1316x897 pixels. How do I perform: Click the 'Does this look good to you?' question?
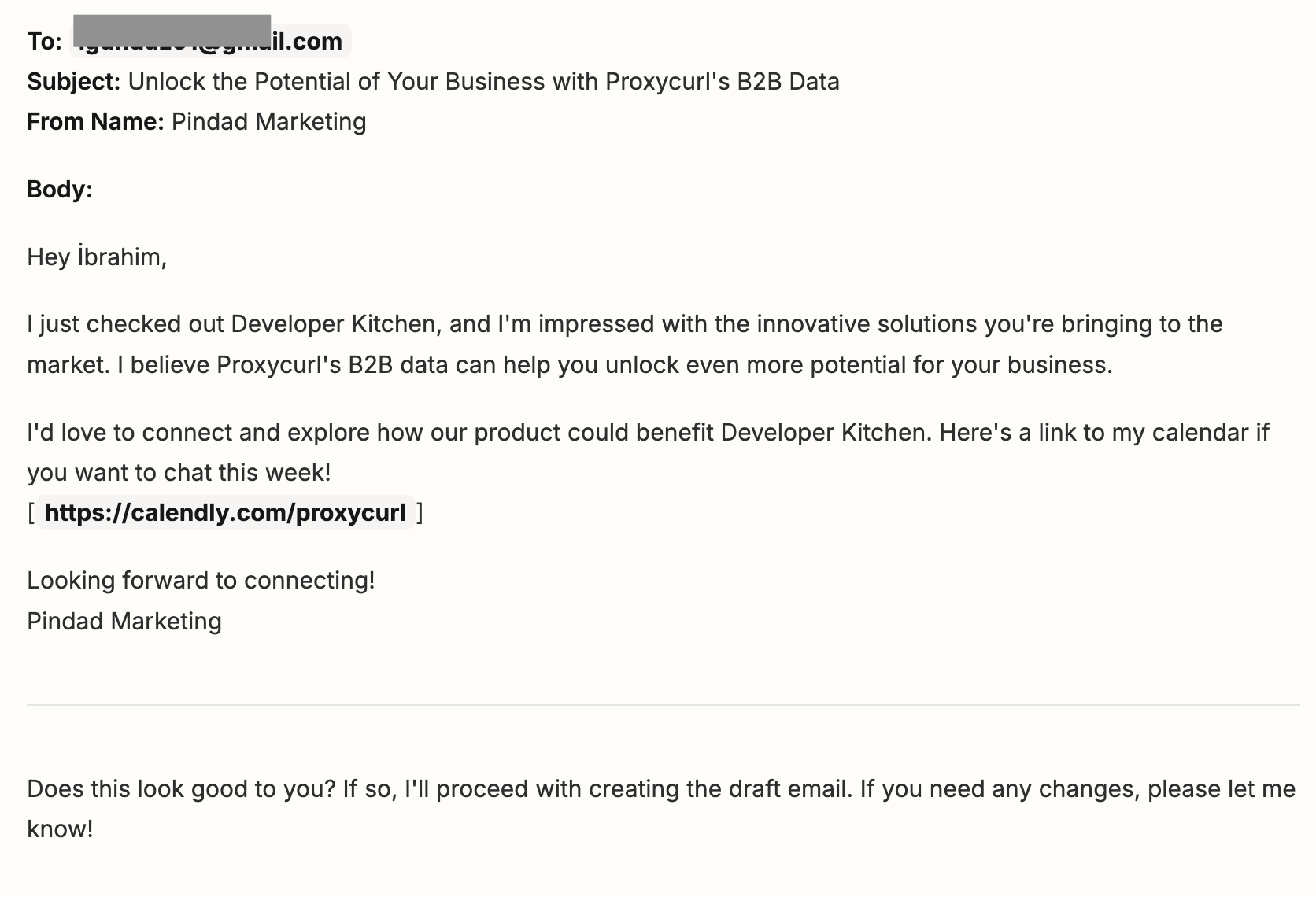(x=181, y=789)
